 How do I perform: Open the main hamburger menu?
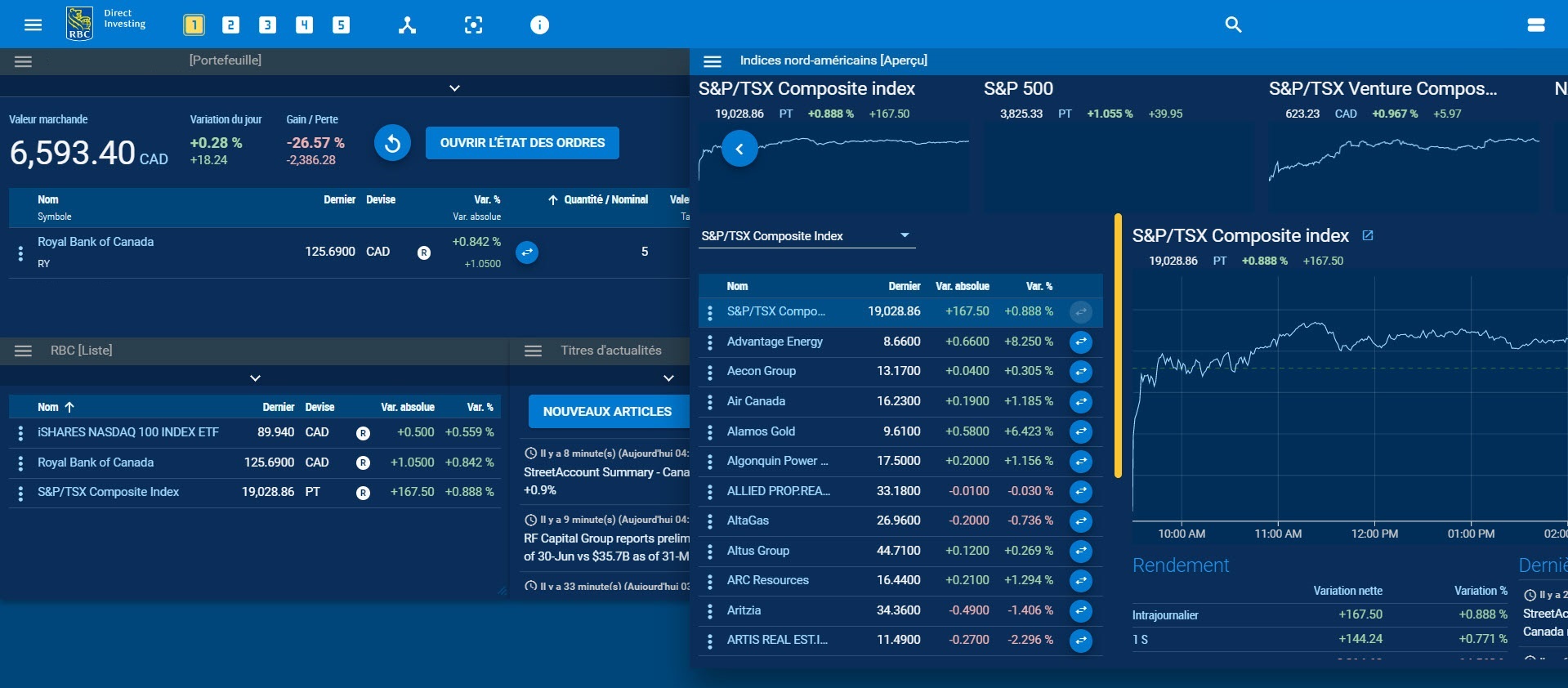click(33, 25)
